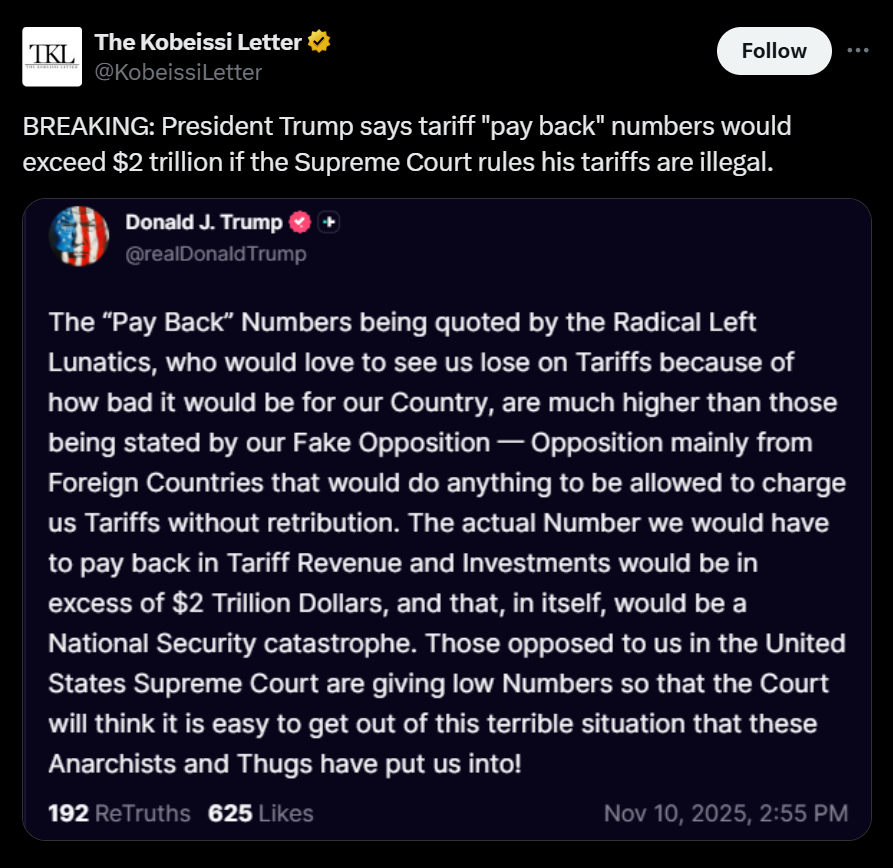Image resolution: width=893 pixels, height=868 pixels.
Task: Click "Supreme Court rules" in tweet caption
Action: click(444, 161)
